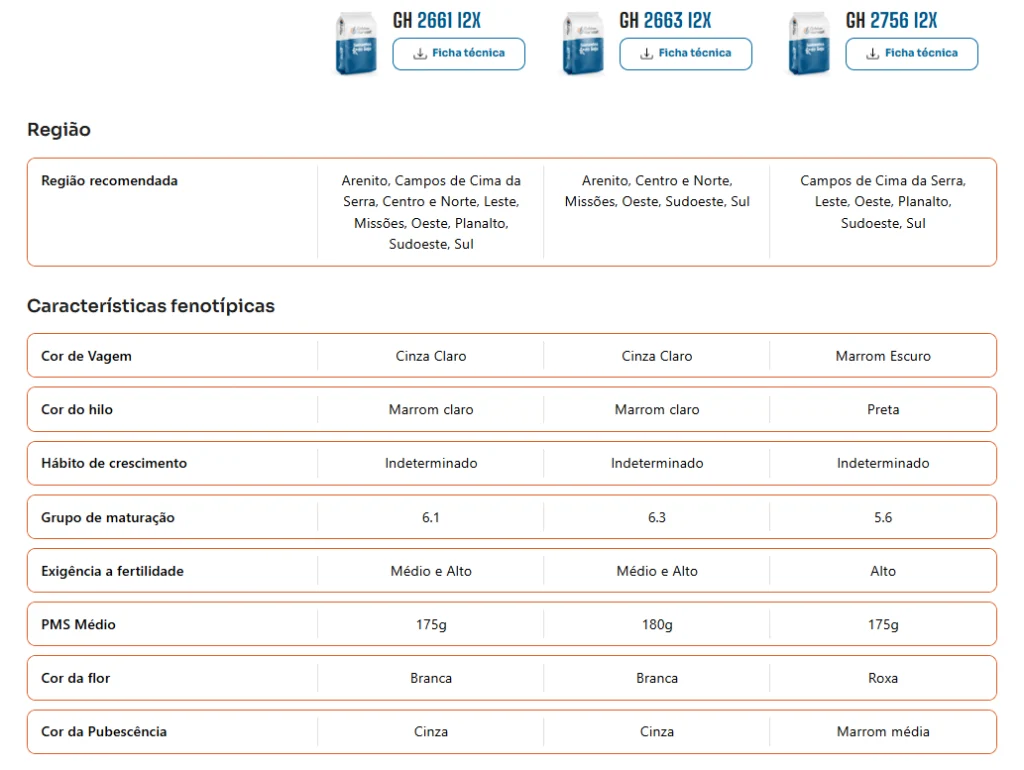The width and height of the screenshot is (1024, 770).
Task: Click maturity group value 6.3
Action: click(657, 517)
